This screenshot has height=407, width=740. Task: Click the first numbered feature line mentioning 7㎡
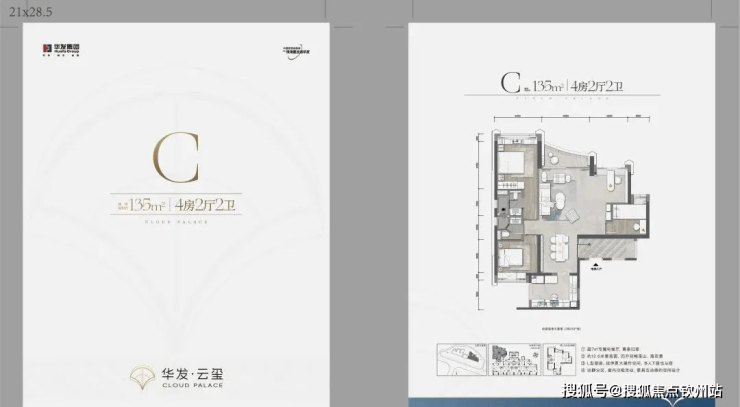pos(611,350)
